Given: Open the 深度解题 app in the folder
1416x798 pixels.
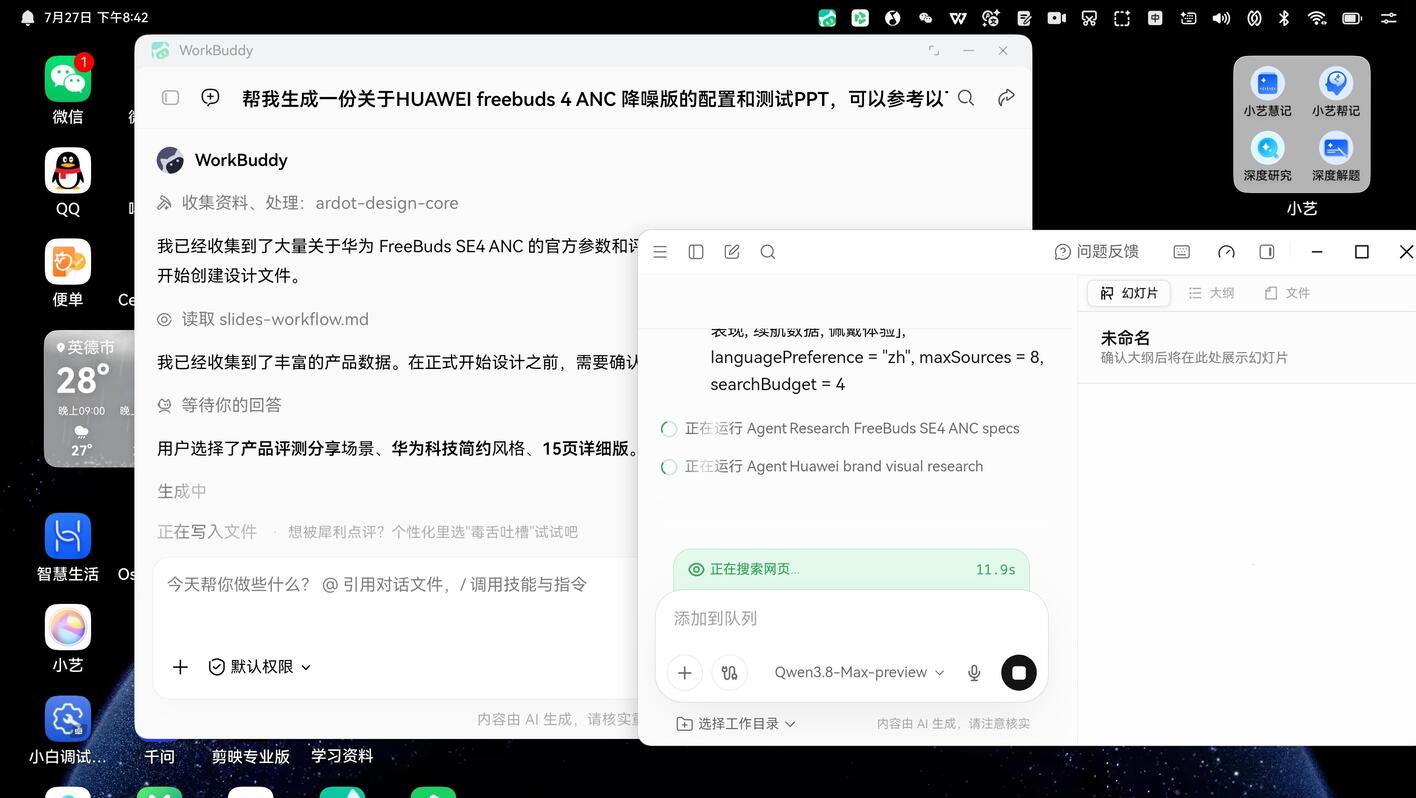Looking at the screenshot, I should click(1336, 157).
